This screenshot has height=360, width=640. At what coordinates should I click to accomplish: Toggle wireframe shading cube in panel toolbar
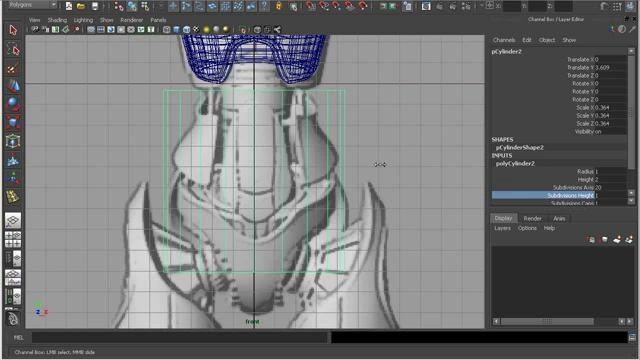coord(167,29)
